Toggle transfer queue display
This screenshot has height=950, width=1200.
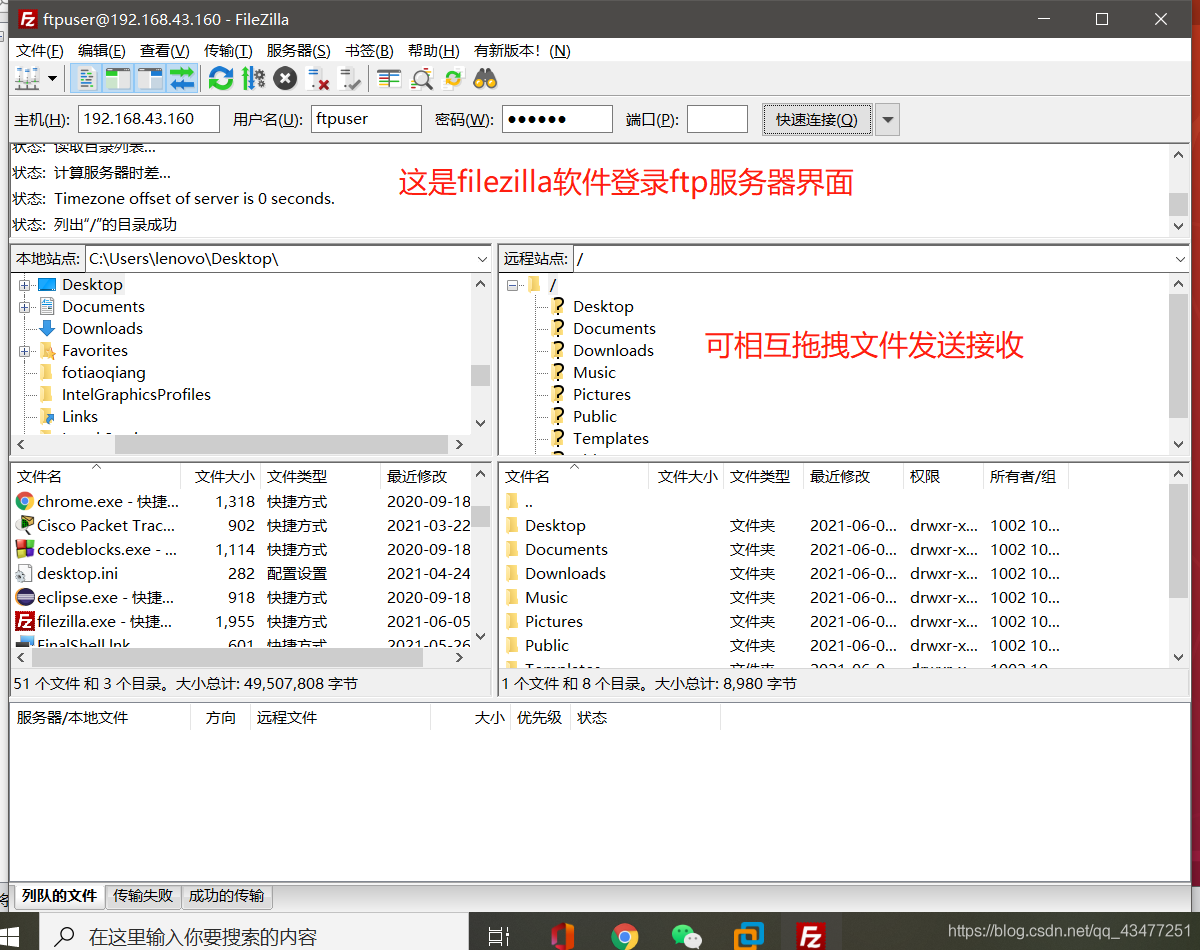[181, 78]
